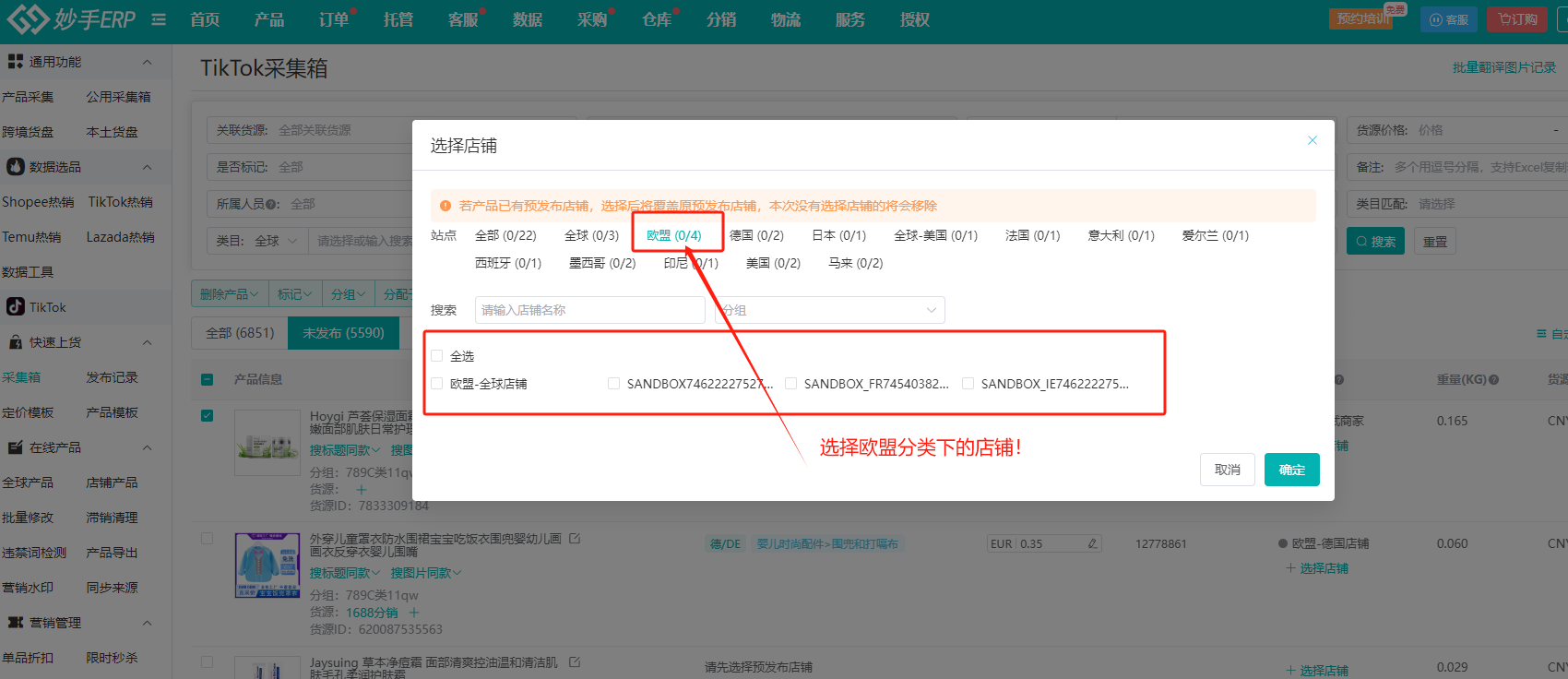Screen dimensions: 1568x679
Task: Click the TikTok logo icon in sidebar
Action: coord(15,306)
